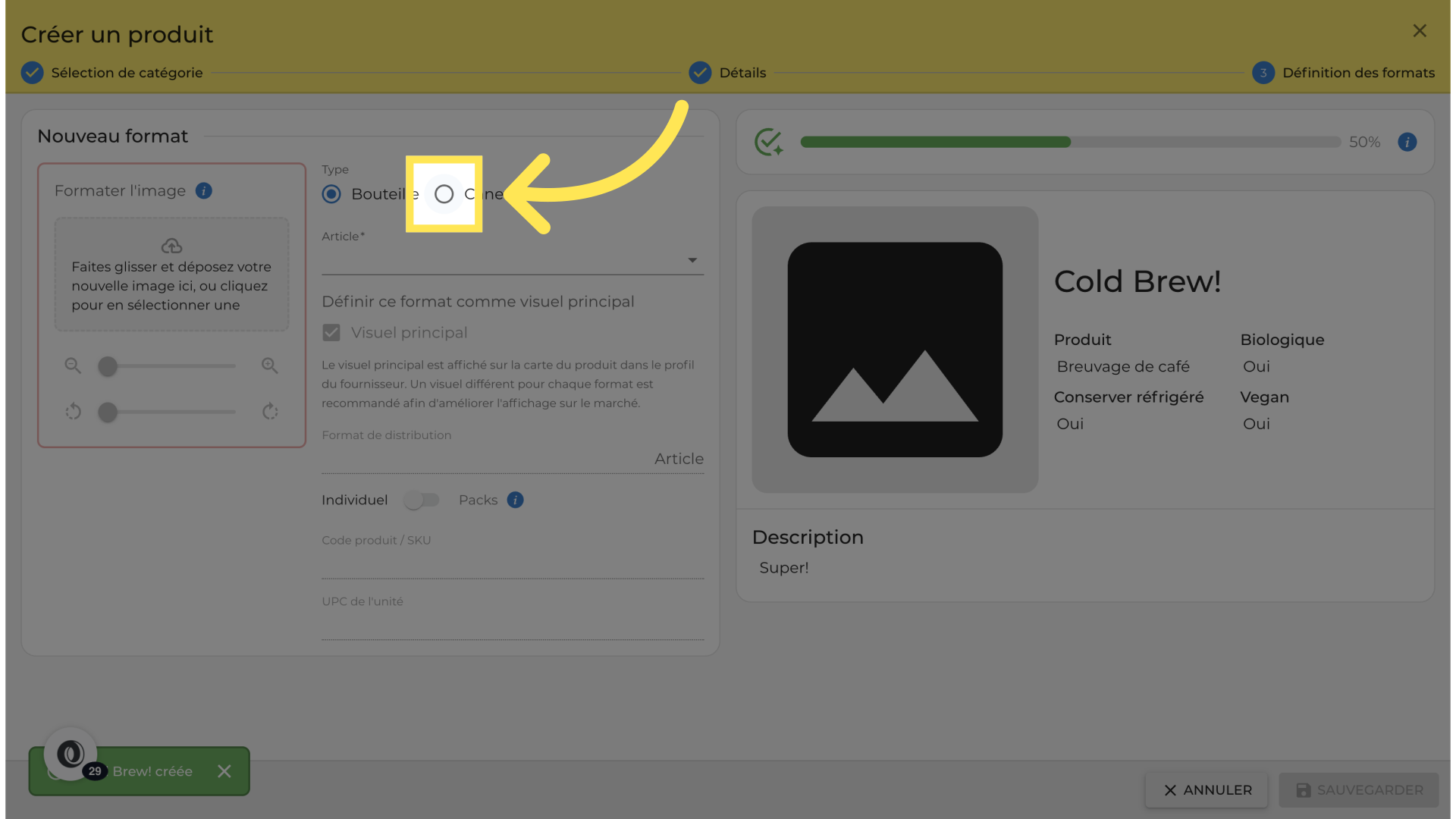1456x819 pixels.
Task: Click the SAUVEGARDER button
Action: (1359, 789)
